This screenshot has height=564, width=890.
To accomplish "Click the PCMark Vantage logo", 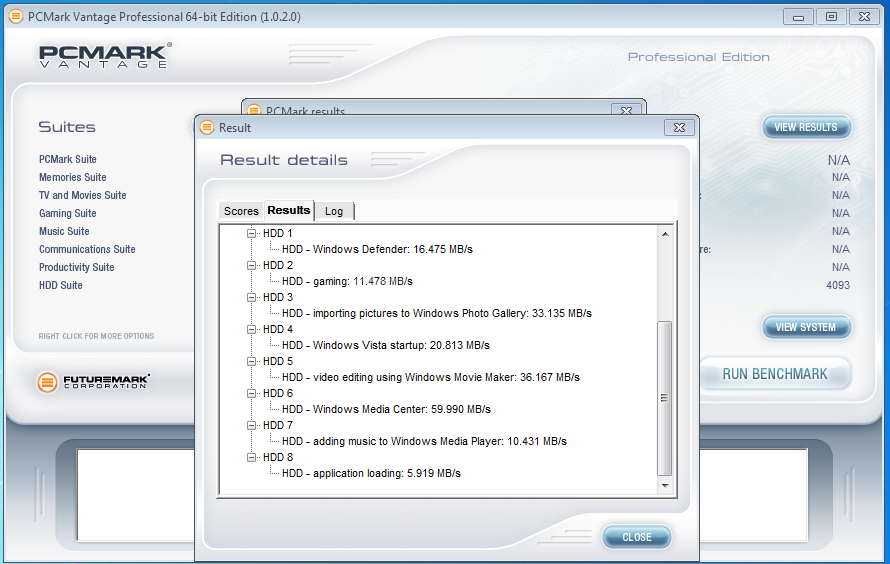I will coord(104,56).
